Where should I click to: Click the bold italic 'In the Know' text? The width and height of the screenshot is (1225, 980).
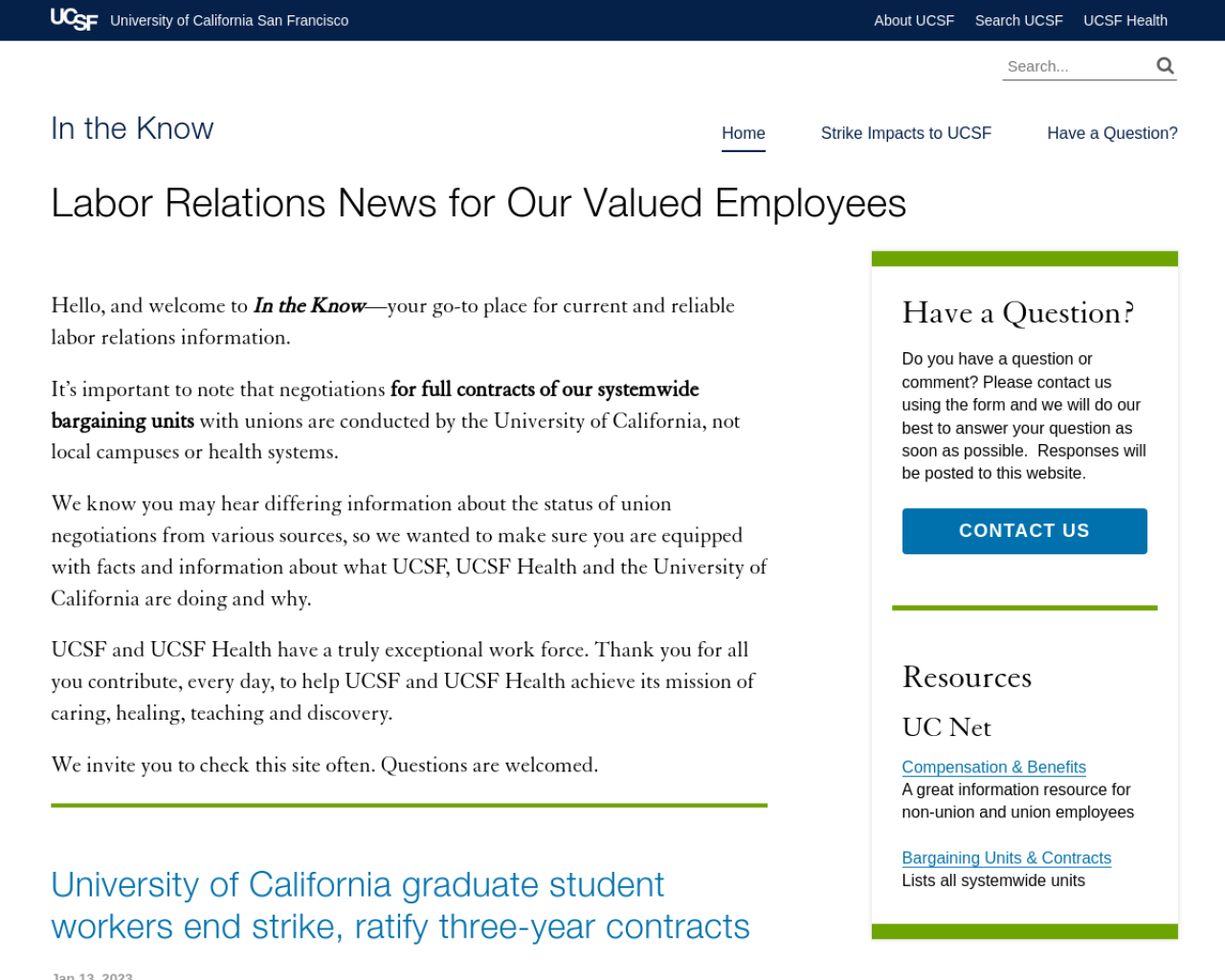tap(309, 305)
